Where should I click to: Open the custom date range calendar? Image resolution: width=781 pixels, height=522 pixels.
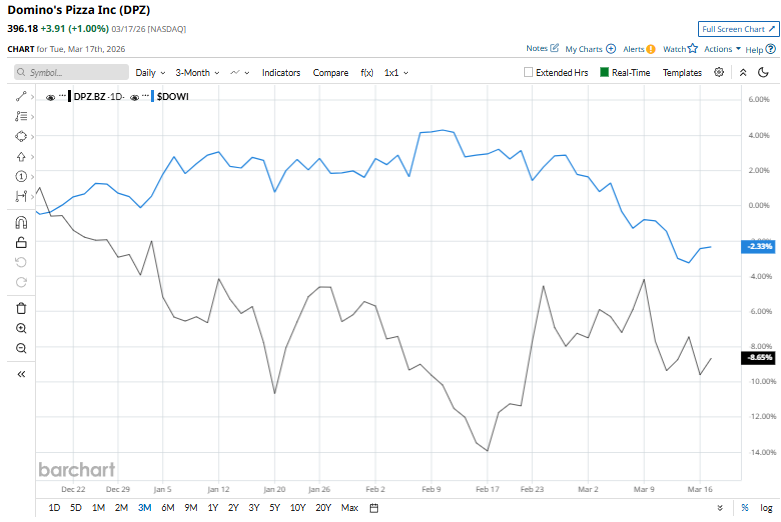[373, 508]
